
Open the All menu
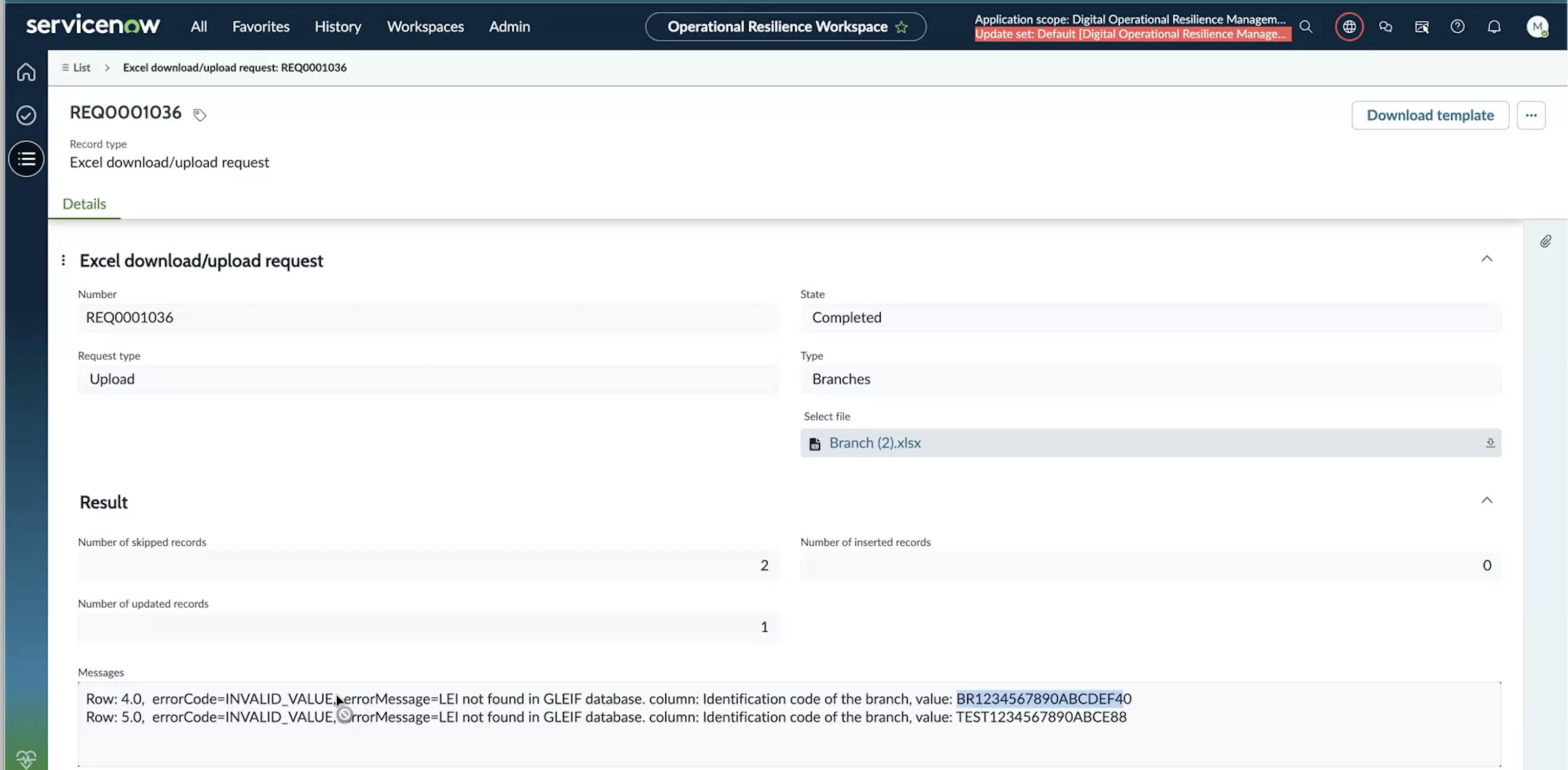(199, 26)
